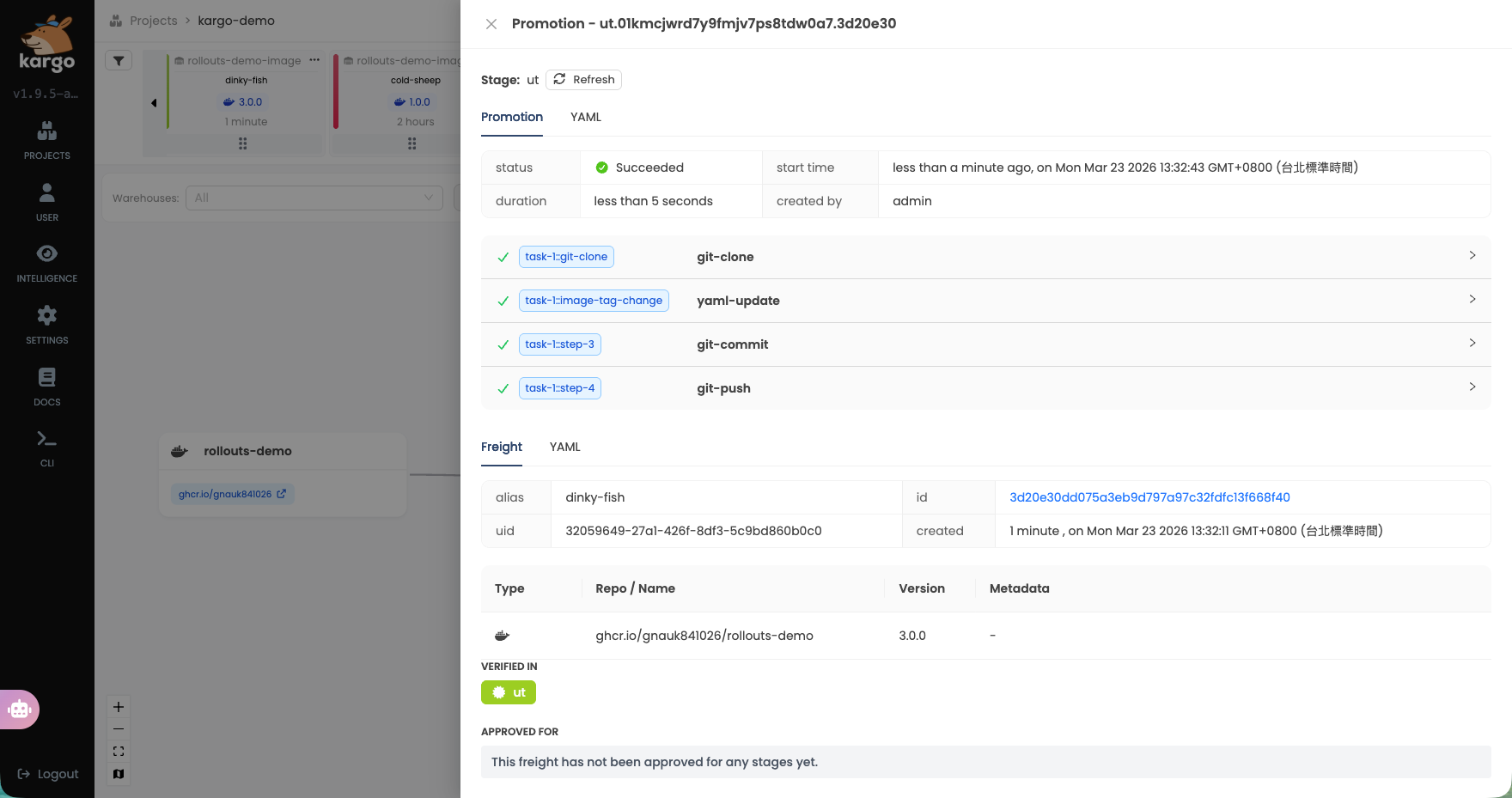Click the ghcr.io/gnauk841026/rollouts-demo repo cell

tap(704, 636)
